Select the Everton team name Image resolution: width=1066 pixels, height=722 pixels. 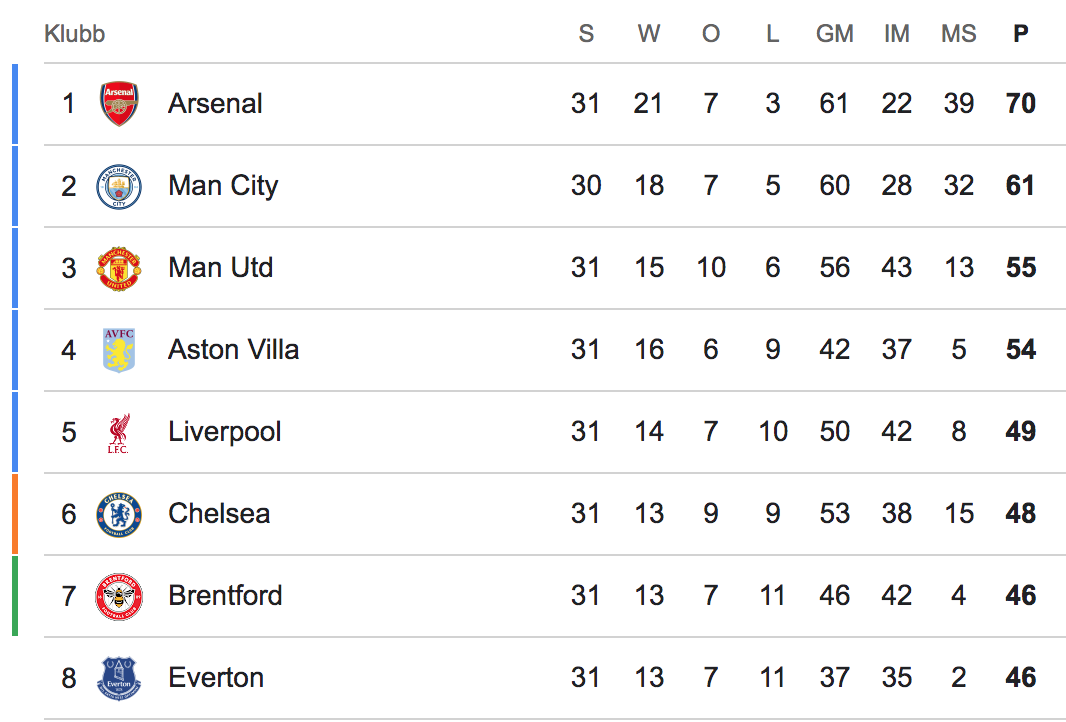point(216,678)
